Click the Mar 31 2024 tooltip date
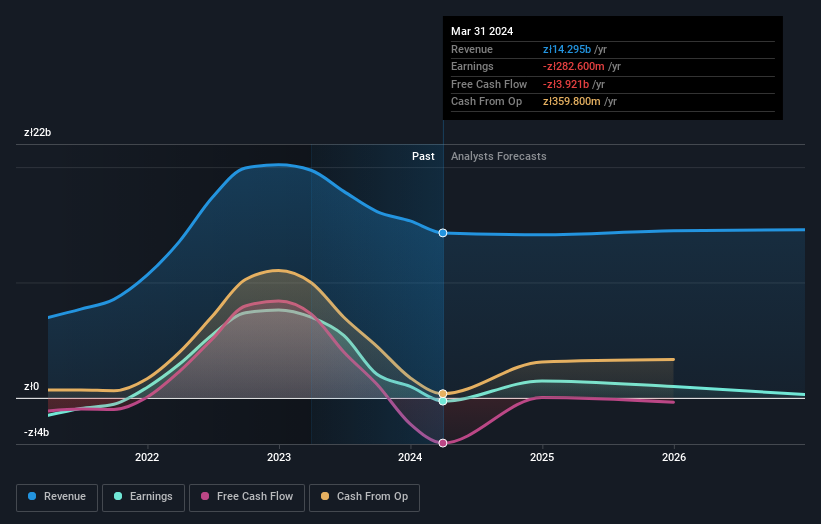The image size is (821, 524). [482, 31]
